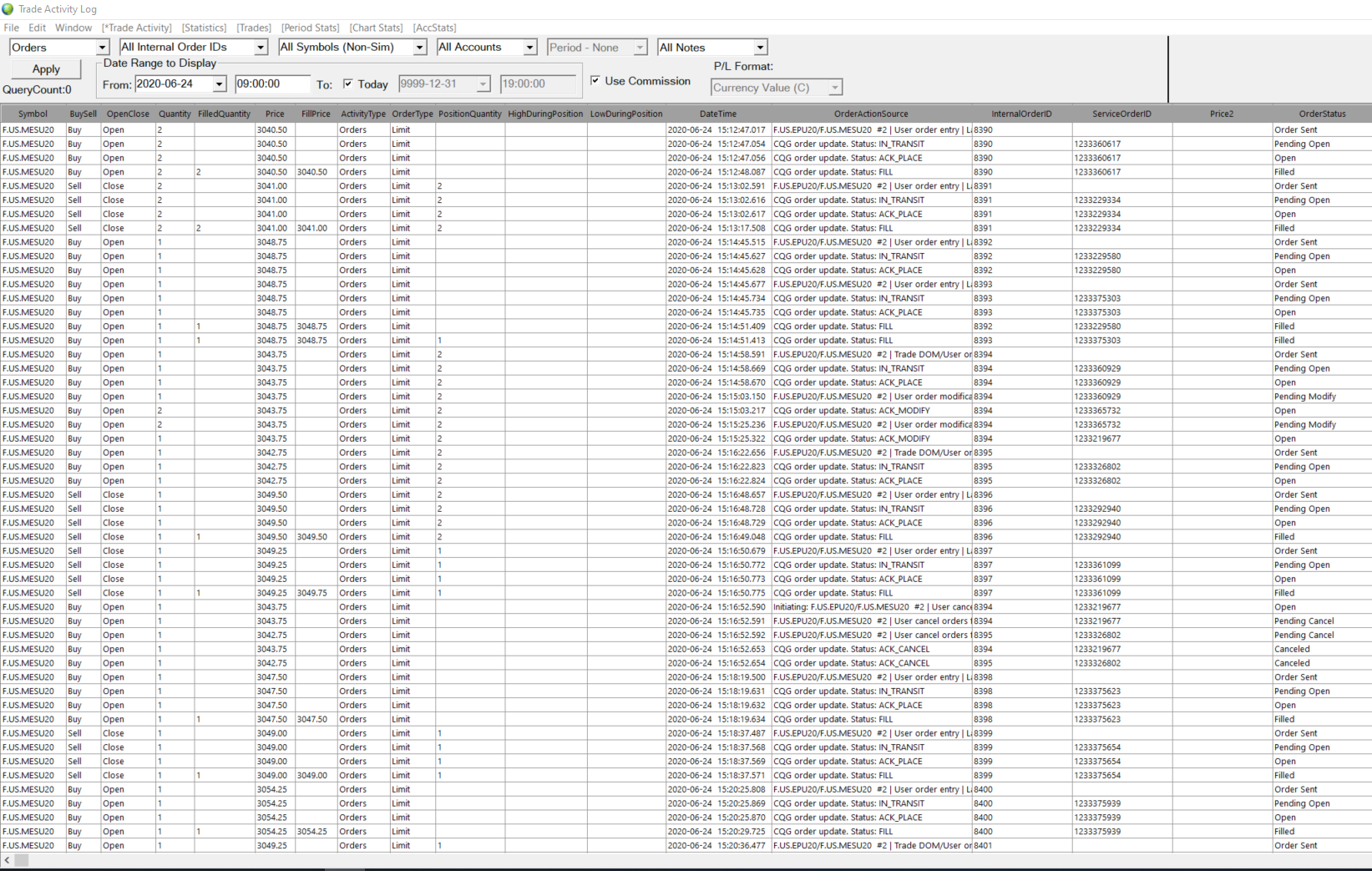Switch to the [Trades] tab

pyautogui.click(x=254, y=28)
